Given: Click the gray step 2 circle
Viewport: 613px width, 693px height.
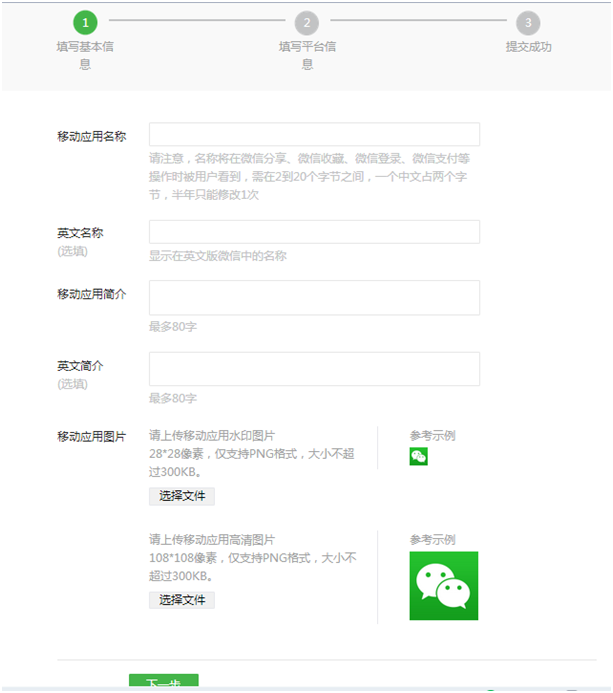Looking at the screenshot, I should (x=306, y=22).
